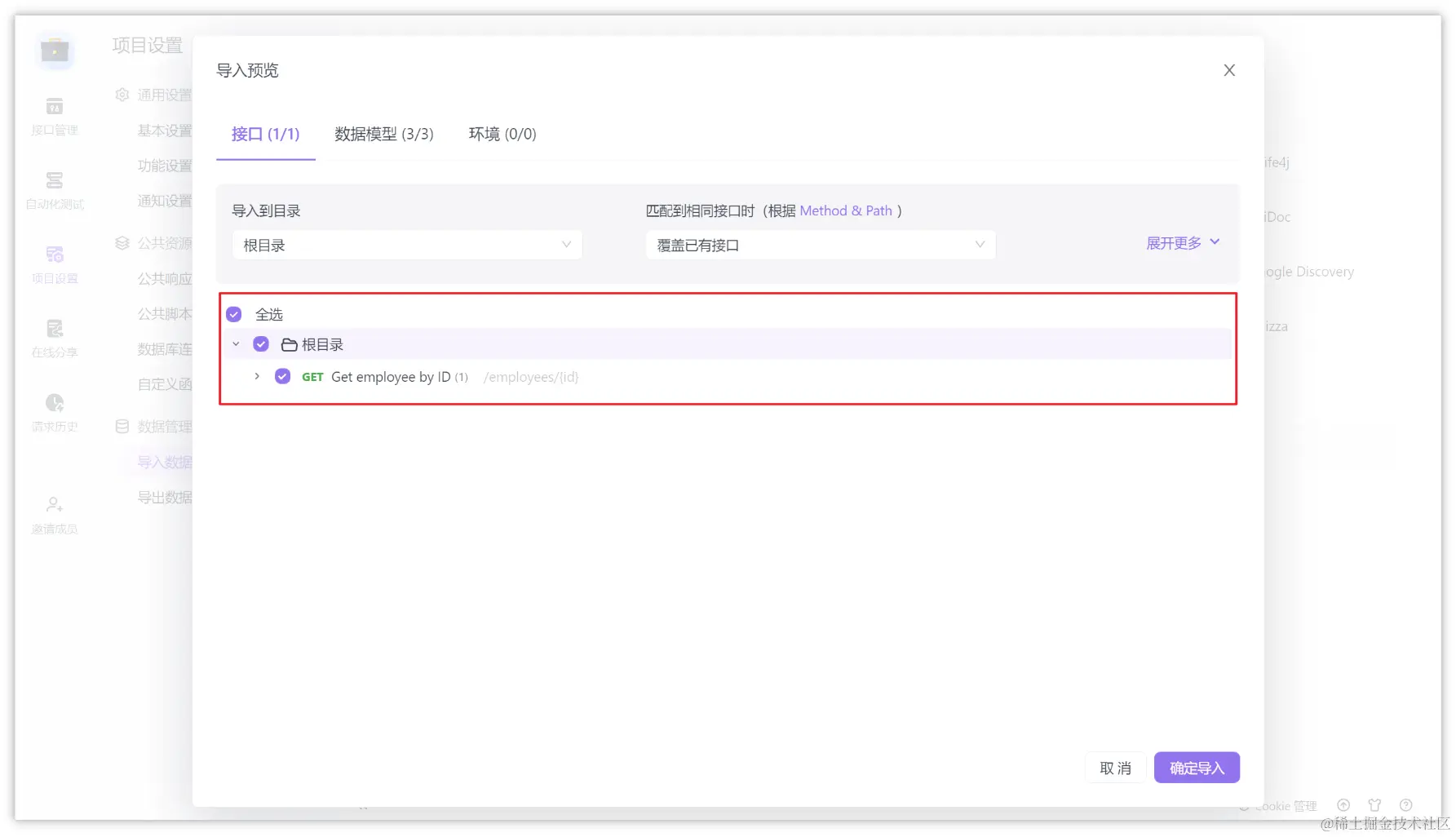Uncheck the 根目录 folder checkbox
The width and height of the screenshot is (1456, 837).
coord(261,343)
